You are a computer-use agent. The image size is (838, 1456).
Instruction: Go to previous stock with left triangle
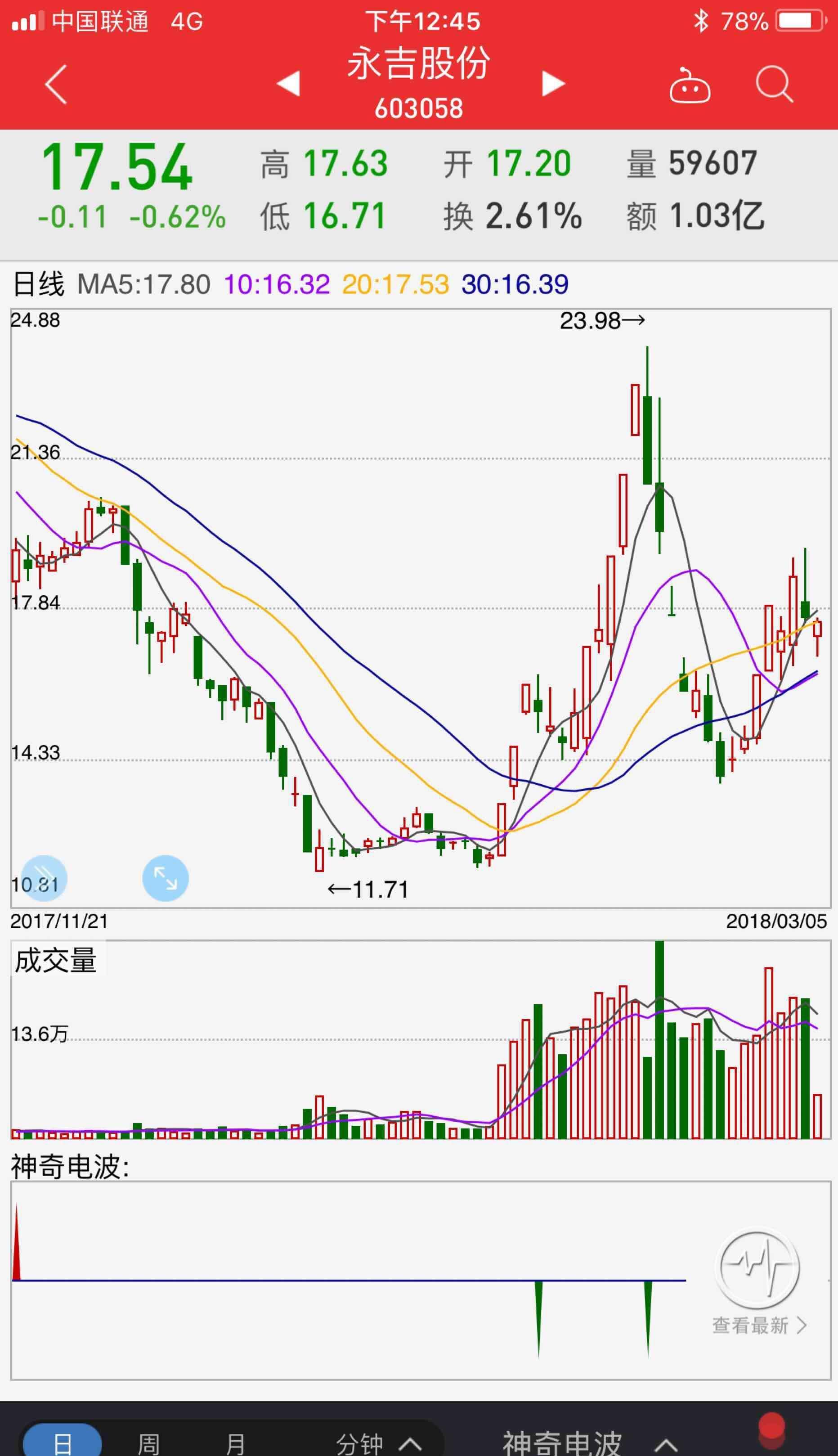tap(288, 84)
